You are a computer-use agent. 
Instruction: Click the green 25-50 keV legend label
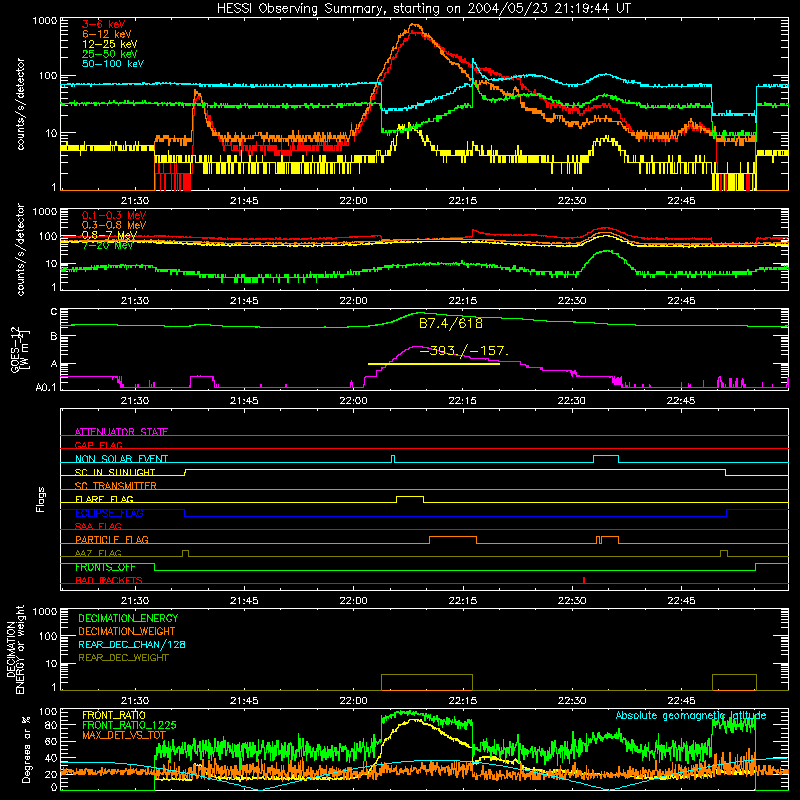pos(109,54)
